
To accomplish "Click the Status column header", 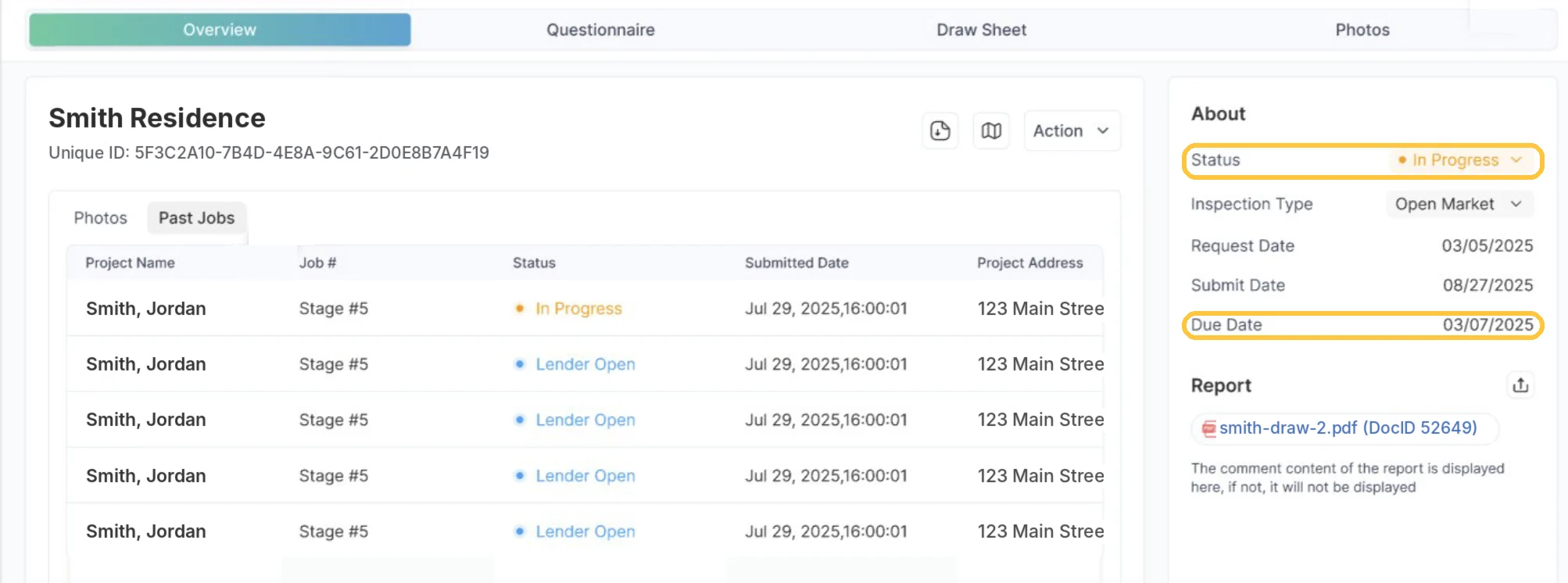I will pos(534,263).
